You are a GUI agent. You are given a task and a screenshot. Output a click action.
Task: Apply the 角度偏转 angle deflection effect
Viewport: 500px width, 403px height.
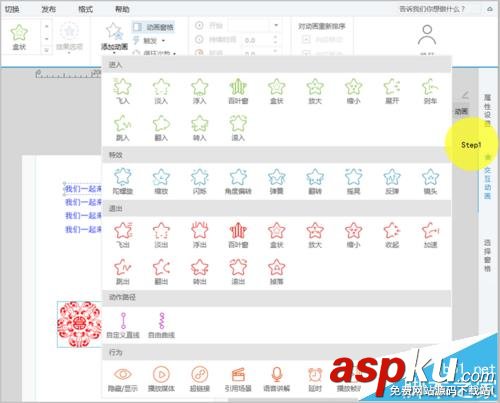(x=238, y=181)
